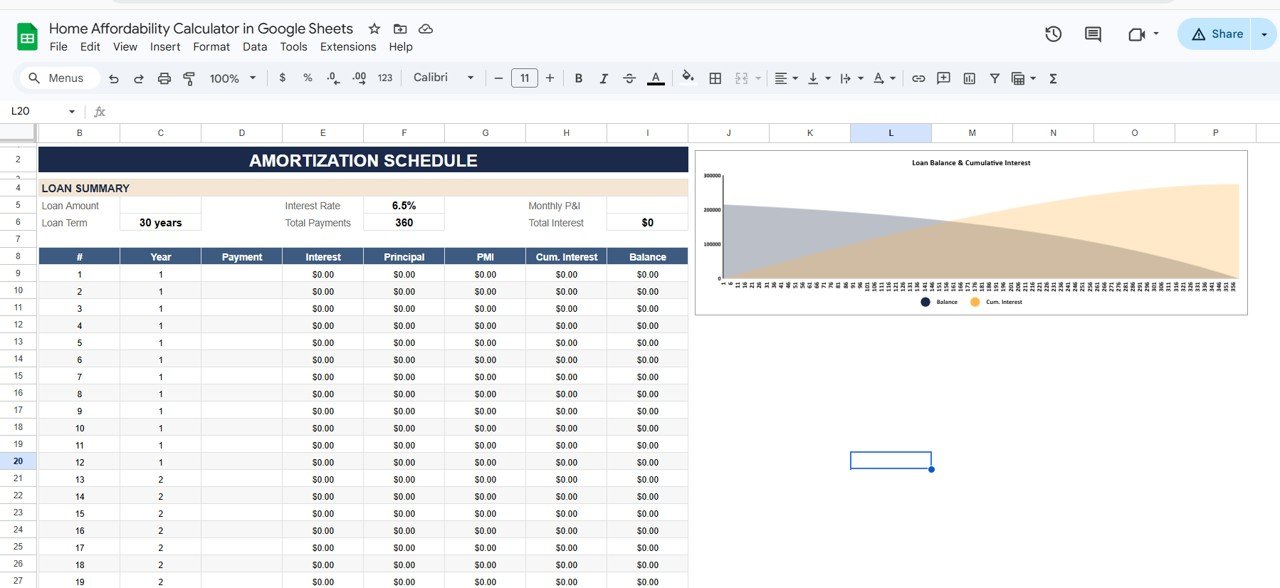Open version history
The height and width of the screenshot is (588, 1280).
point(1053,33)
